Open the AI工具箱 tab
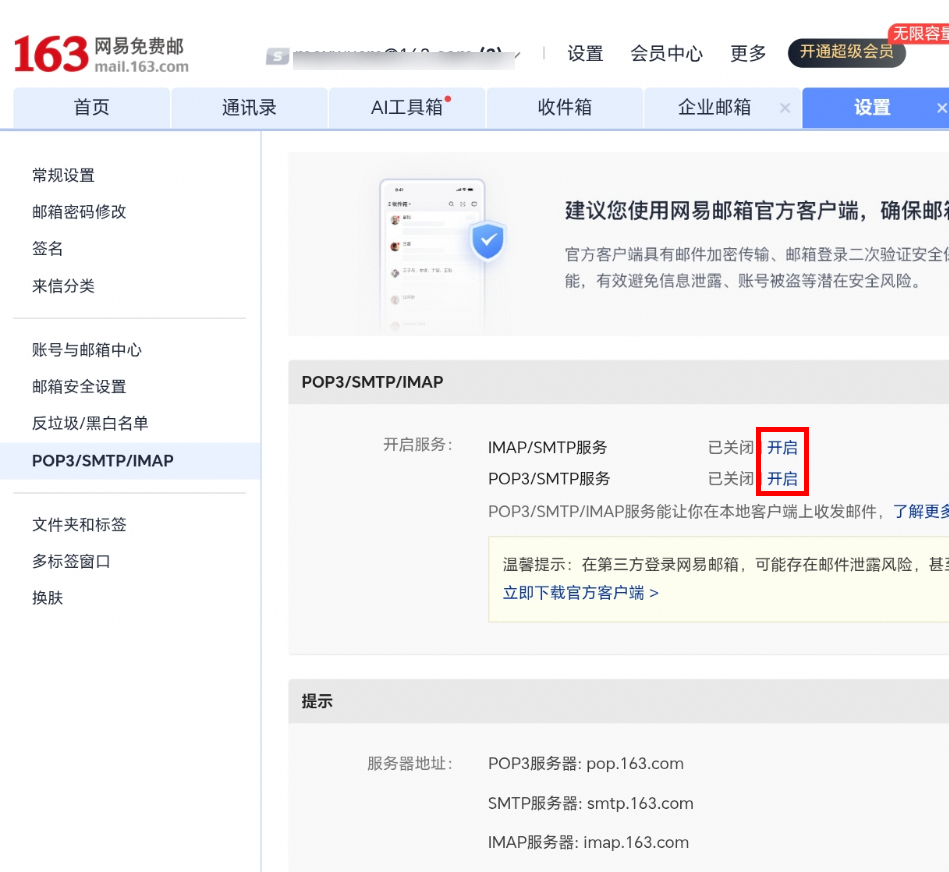Viewport: 949px width, 872px height. (x=407, y=108)
